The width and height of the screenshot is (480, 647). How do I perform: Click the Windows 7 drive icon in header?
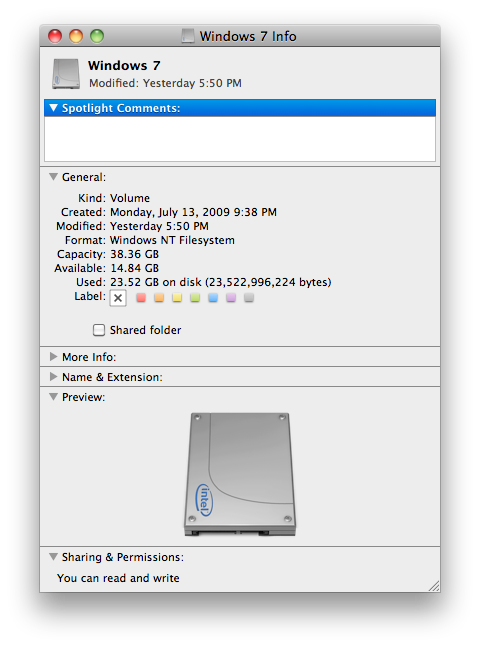(66, 74)
